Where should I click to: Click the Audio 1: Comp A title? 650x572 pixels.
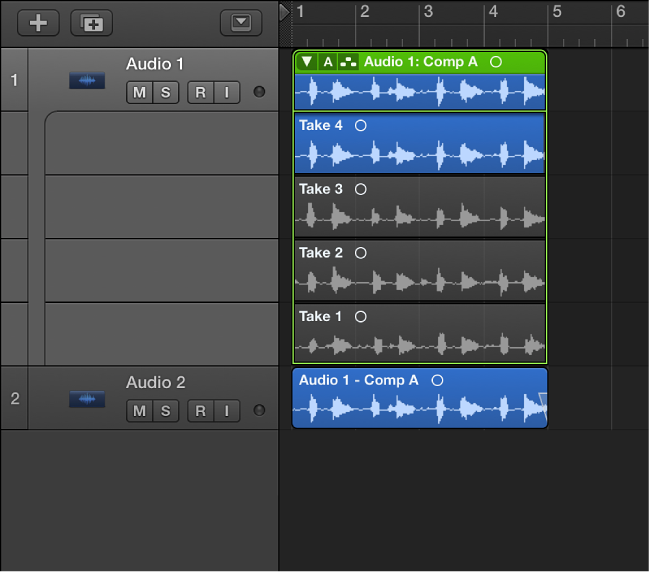(421, 62)
